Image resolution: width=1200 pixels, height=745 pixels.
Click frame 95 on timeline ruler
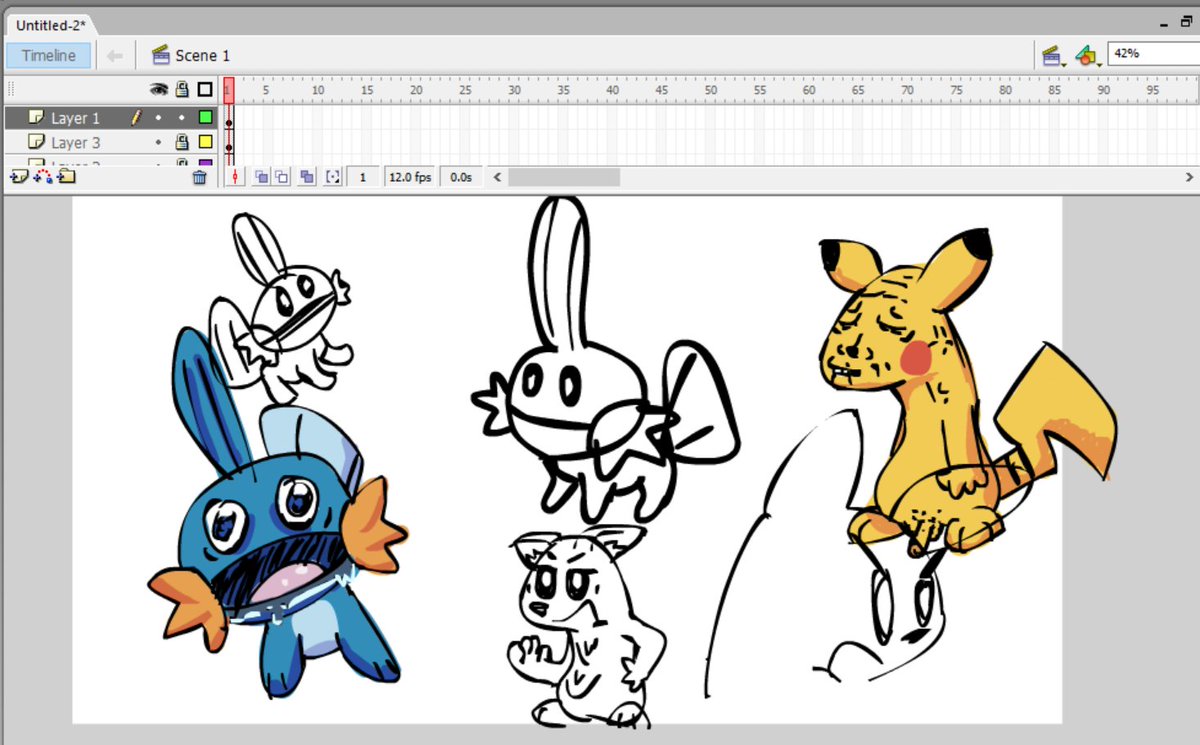1153,90
